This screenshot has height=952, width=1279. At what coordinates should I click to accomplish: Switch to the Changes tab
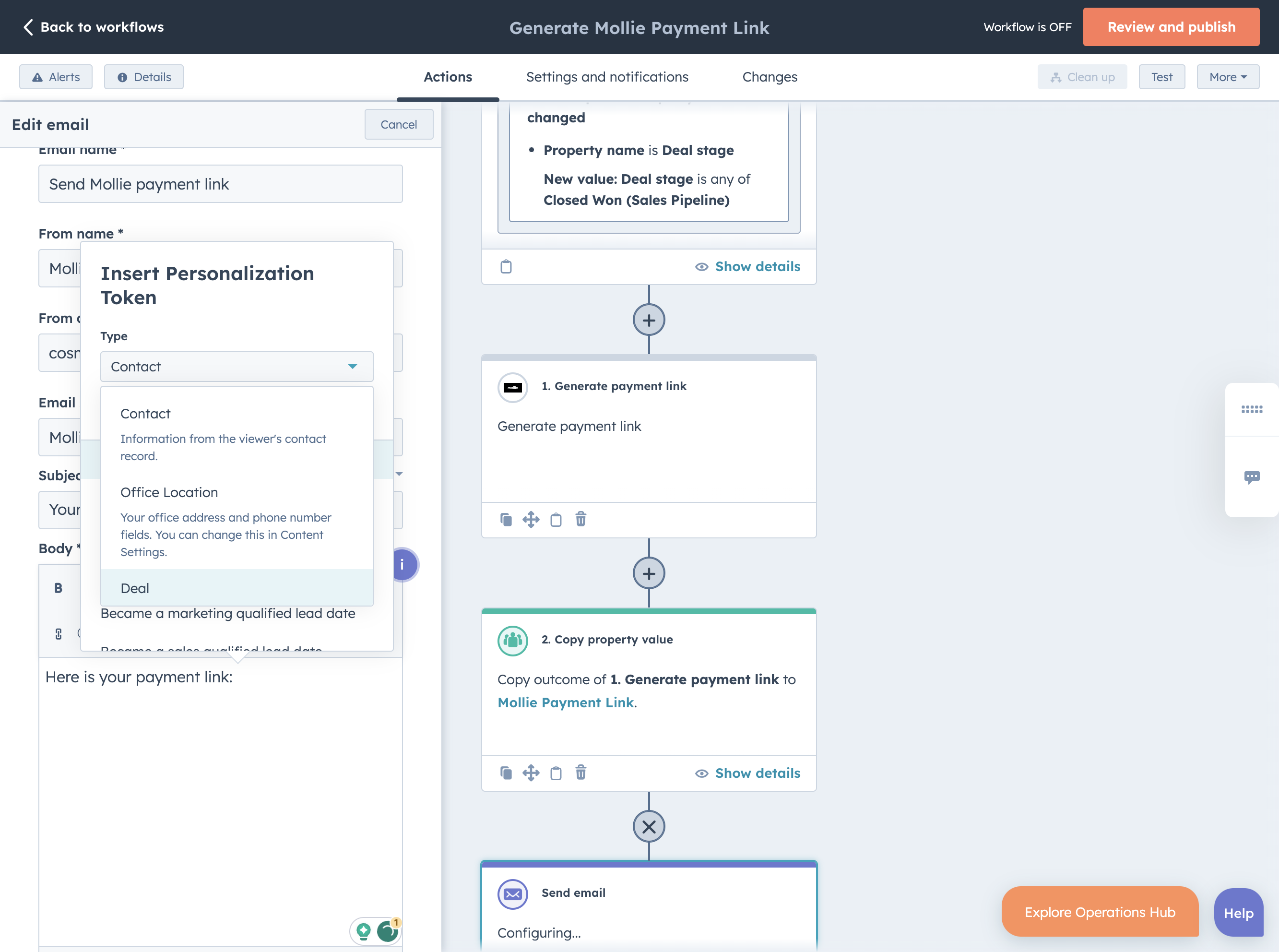(x=770, y=77)
